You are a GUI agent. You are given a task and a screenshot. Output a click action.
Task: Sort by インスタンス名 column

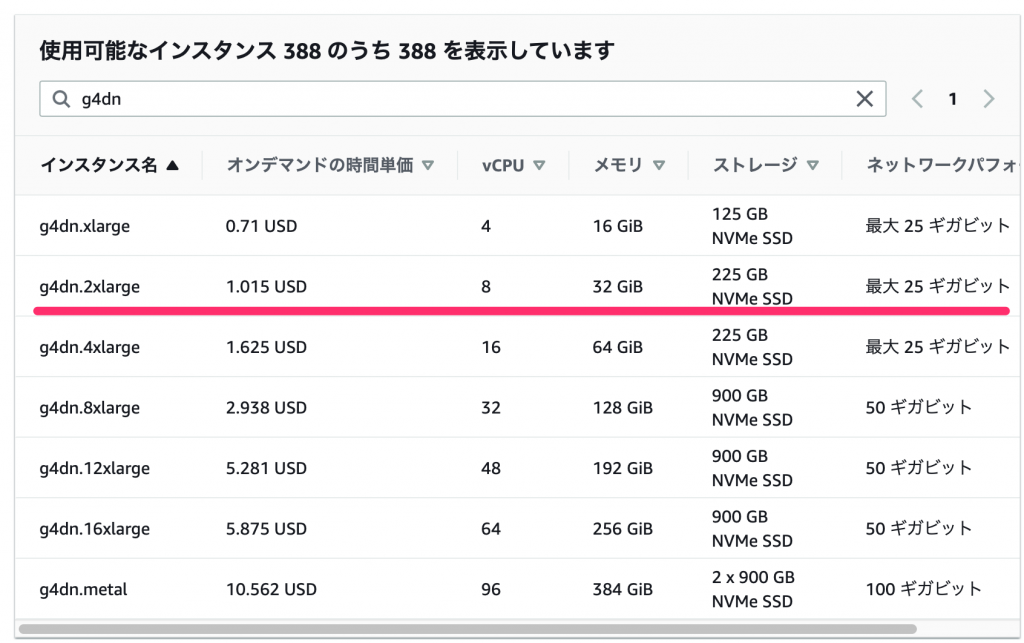coord(109,165)
